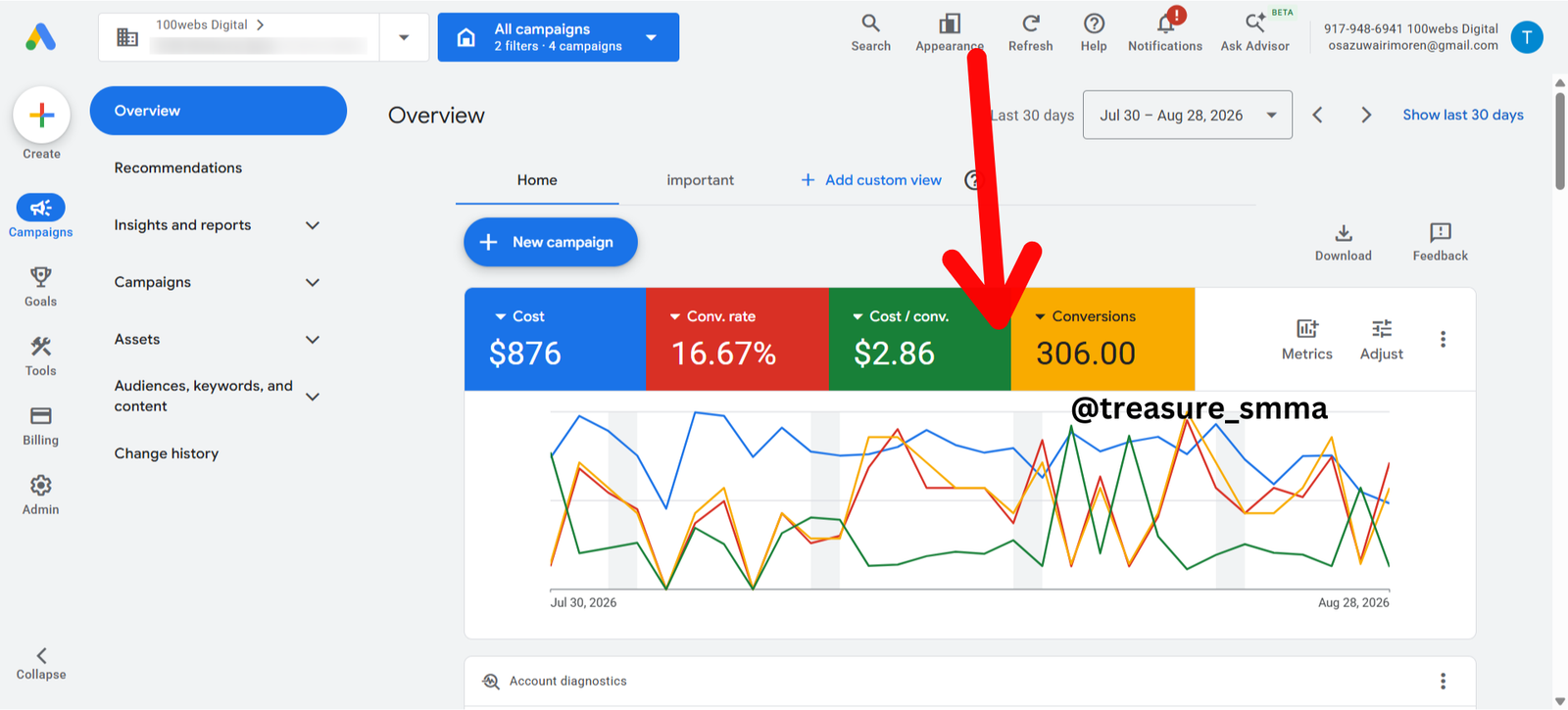Collapse the sidebar with the Collapse arrow

click(41, 656)
